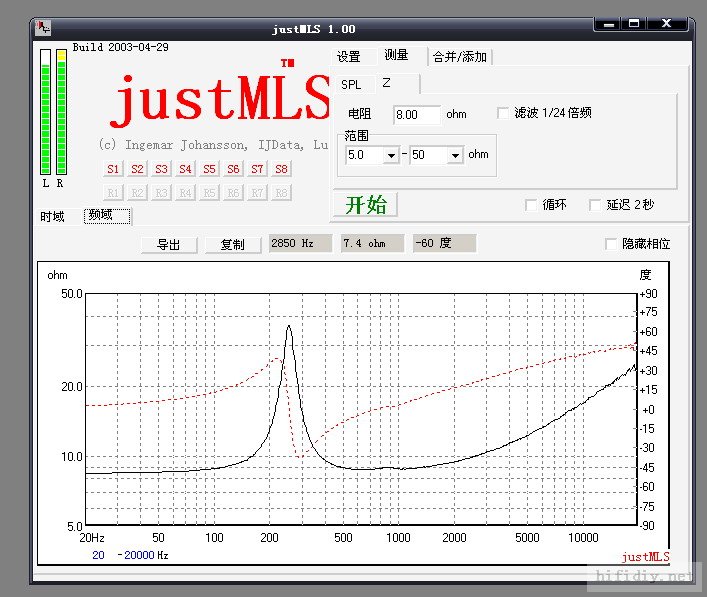This screenshot has width=707, height=597.
Task: Open the 合并/添加 tab
Action: 460,57
